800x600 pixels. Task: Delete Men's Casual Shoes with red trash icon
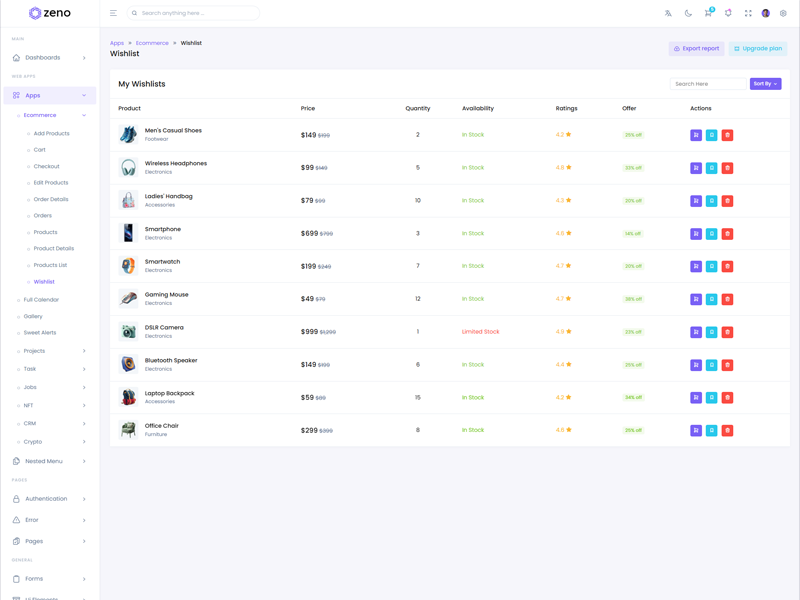(x=727, y=135)
